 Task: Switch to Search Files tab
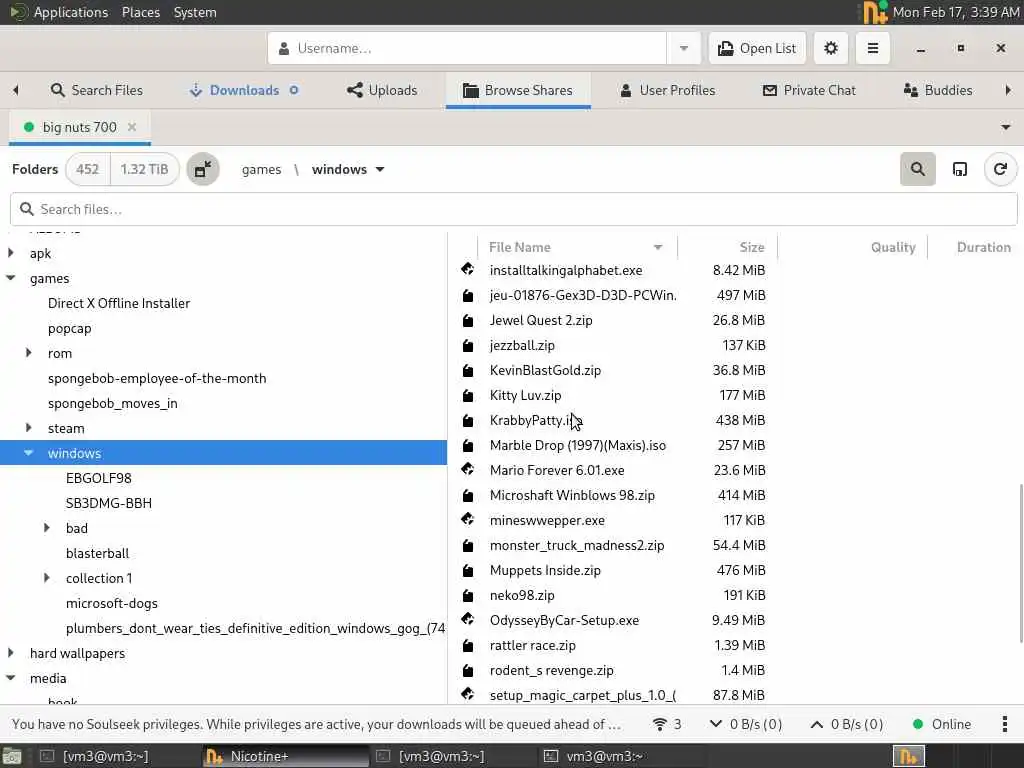point(97,90)
